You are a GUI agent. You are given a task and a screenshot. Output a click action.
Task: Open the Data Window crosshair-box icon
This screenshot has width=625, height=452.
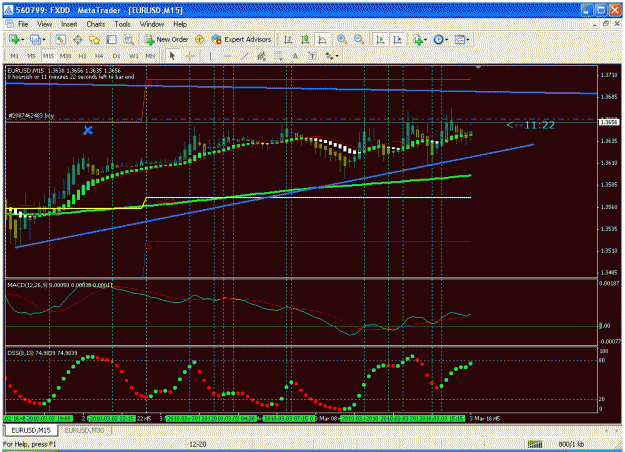click(78, 39)
